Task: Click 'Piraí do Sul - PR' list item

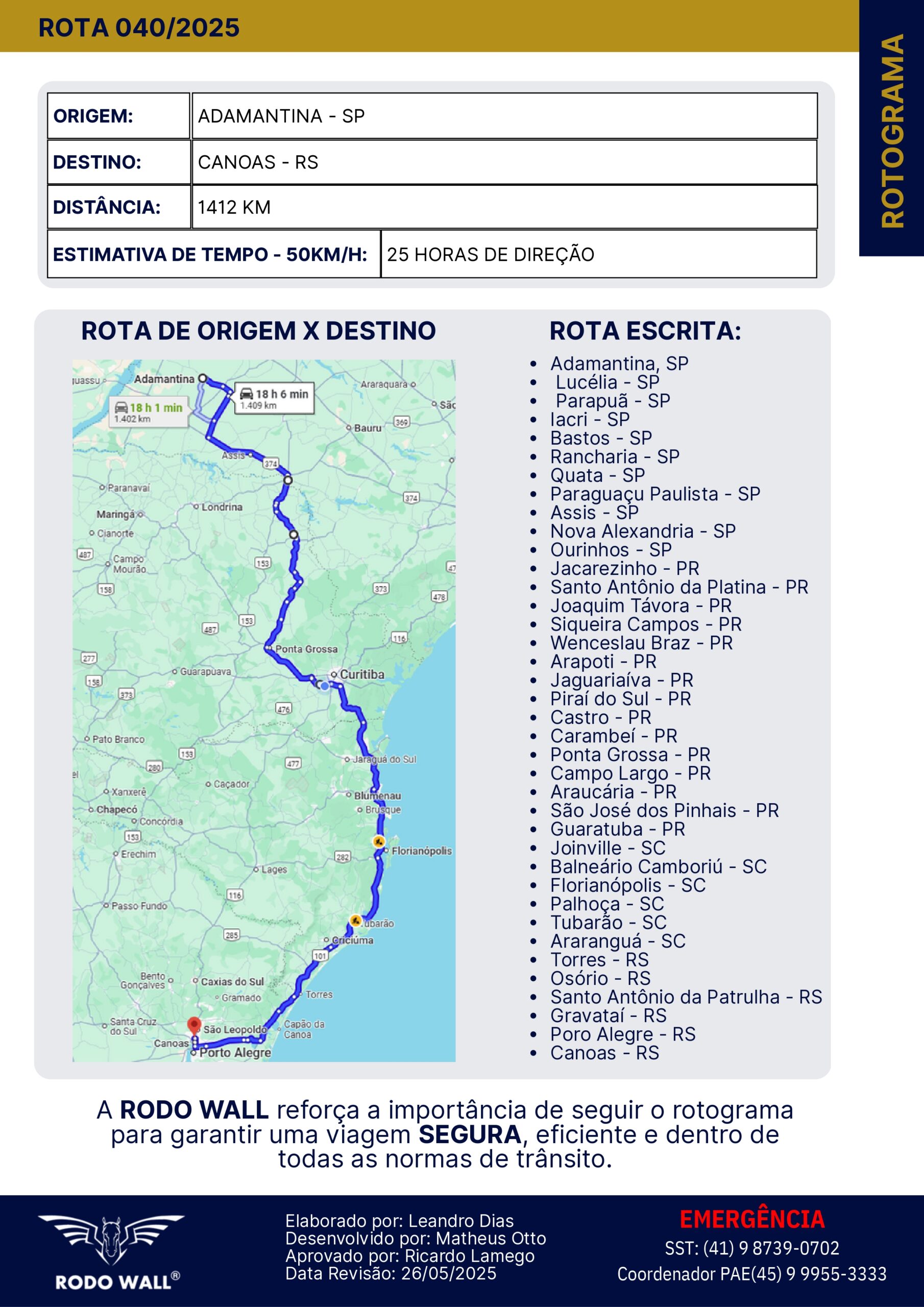Action: (x=621, y=699)
